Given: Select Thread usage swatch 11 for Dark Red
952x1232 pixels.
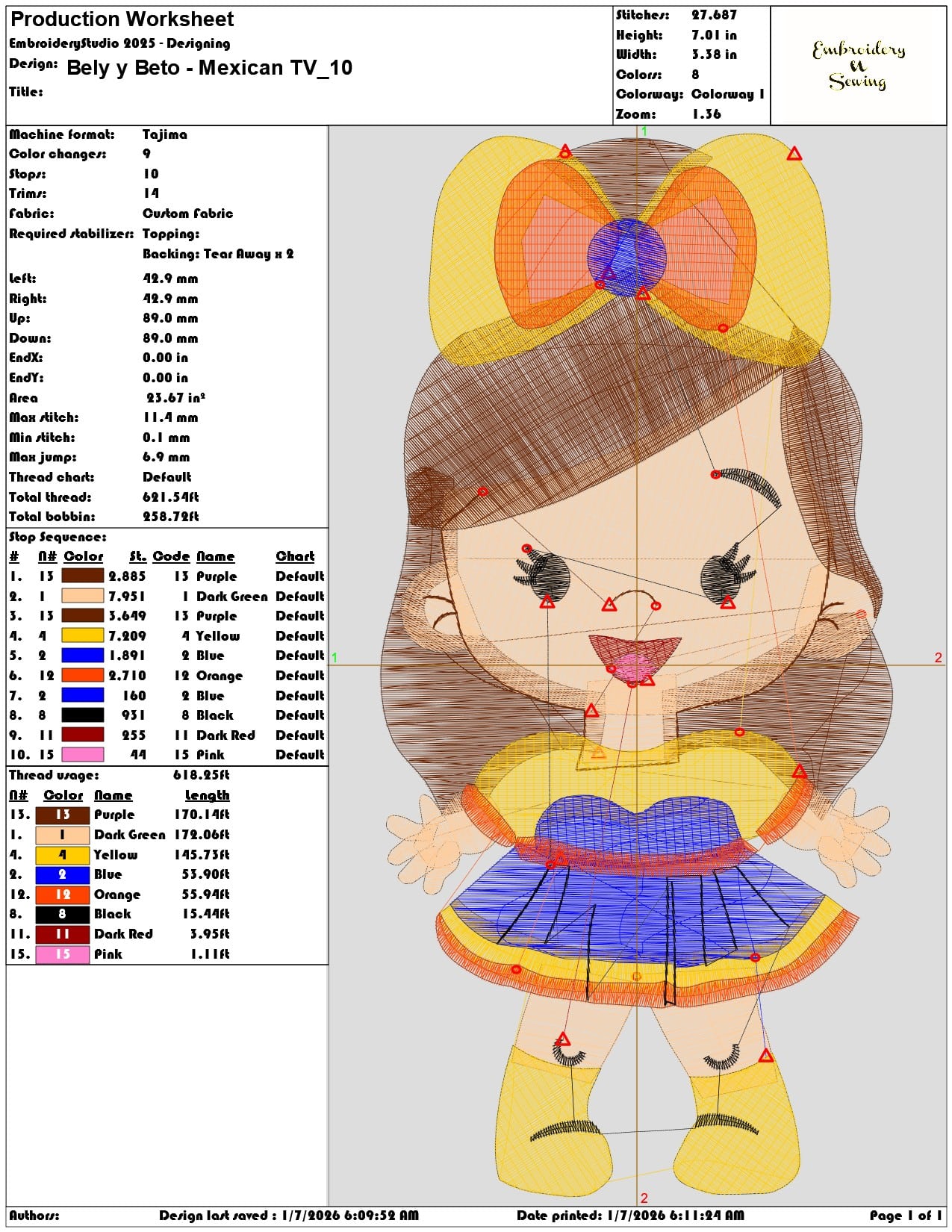Looking at the screenshot, I should pyautogui.click(x=63, y=934).
